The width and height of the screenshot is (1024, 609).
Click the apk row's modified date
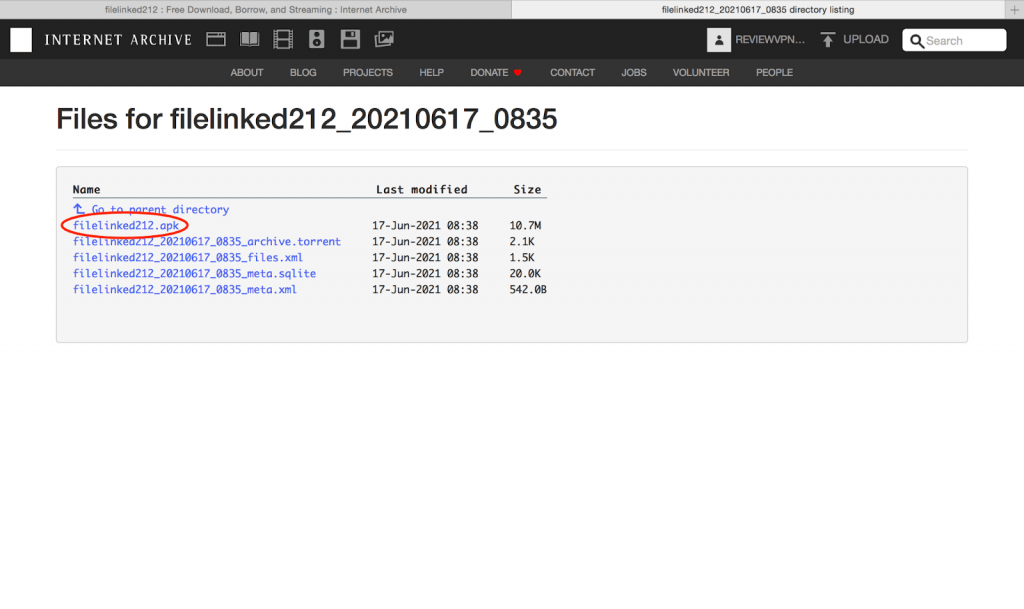tap(425, 225)
